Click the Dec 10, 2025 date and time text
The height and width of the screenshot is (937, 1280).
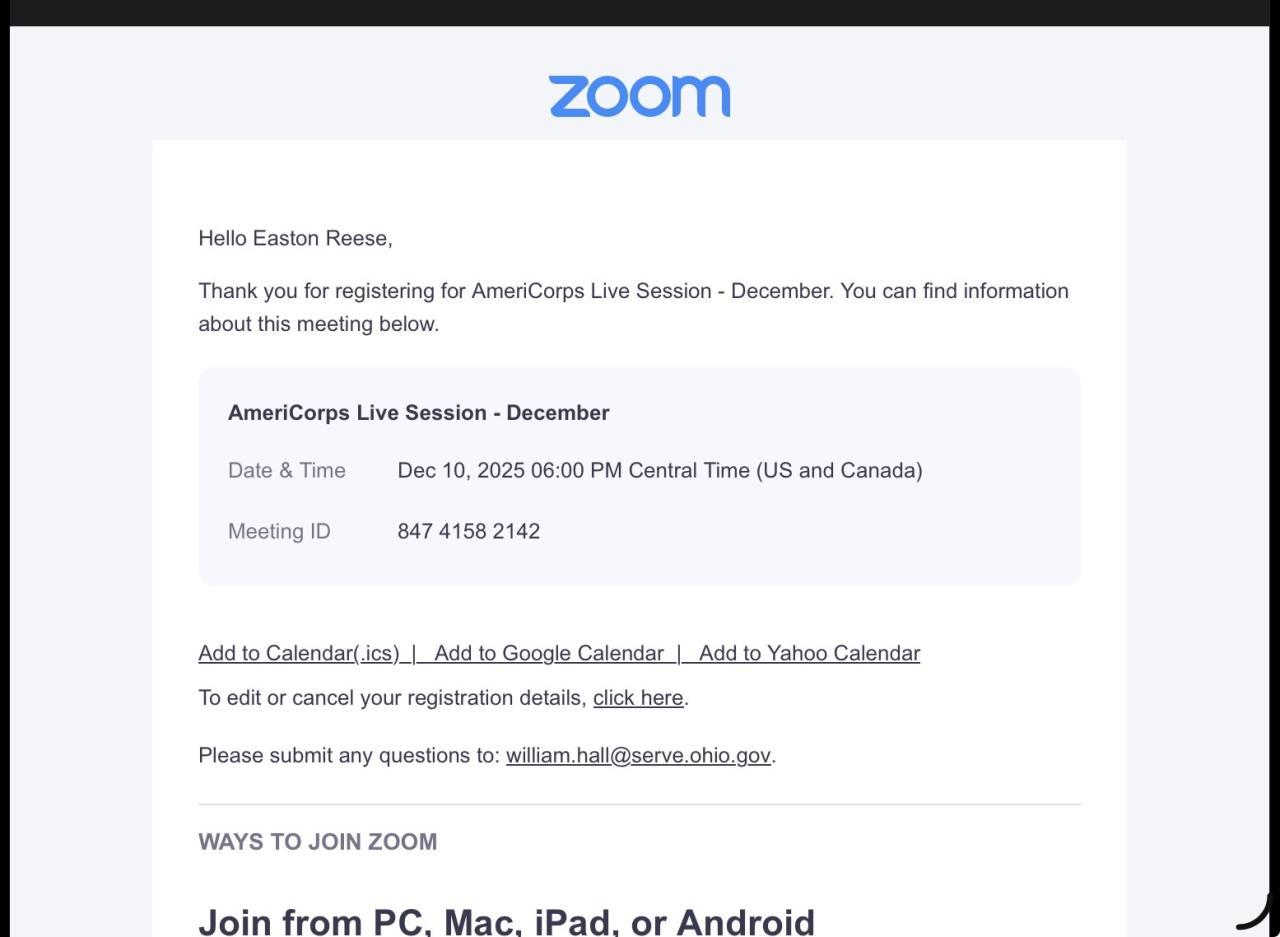[659, 470]
